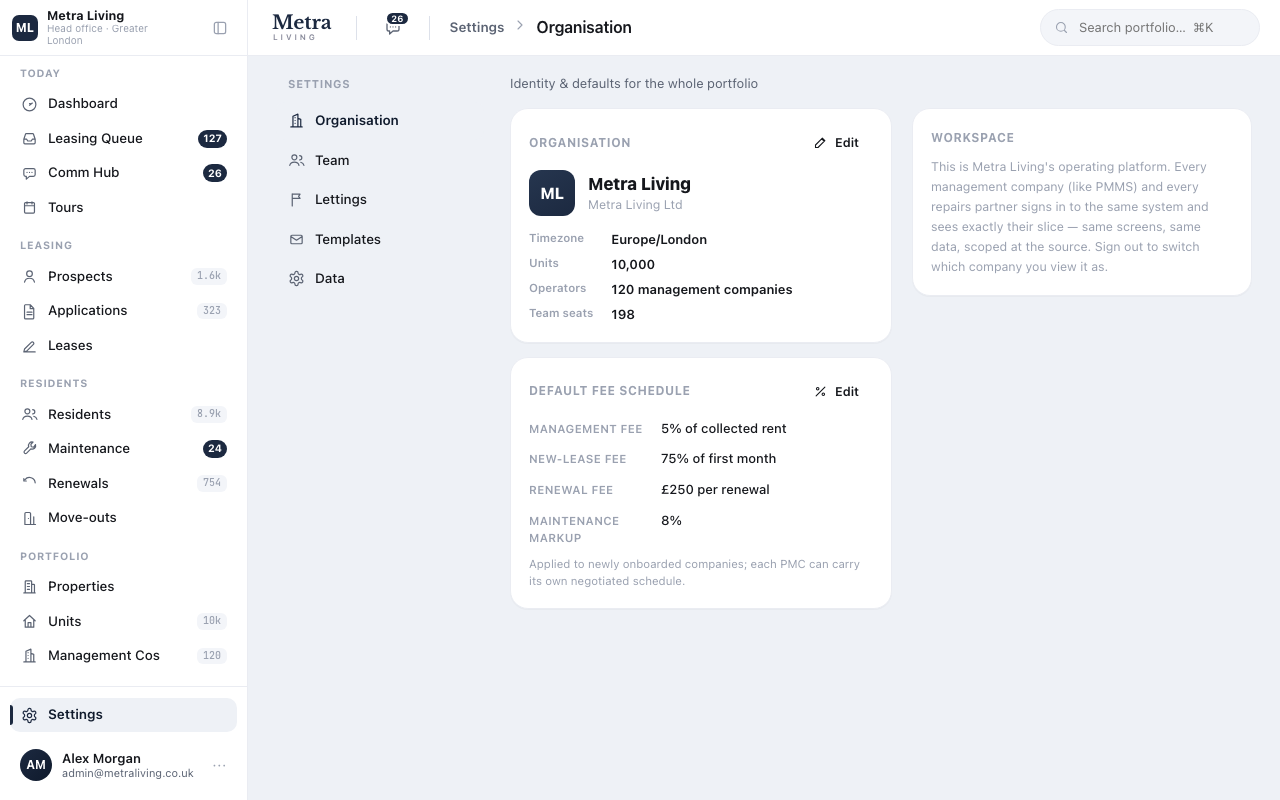Open the Residents section
1280x800 pixels.
click(x=124, y=415)
